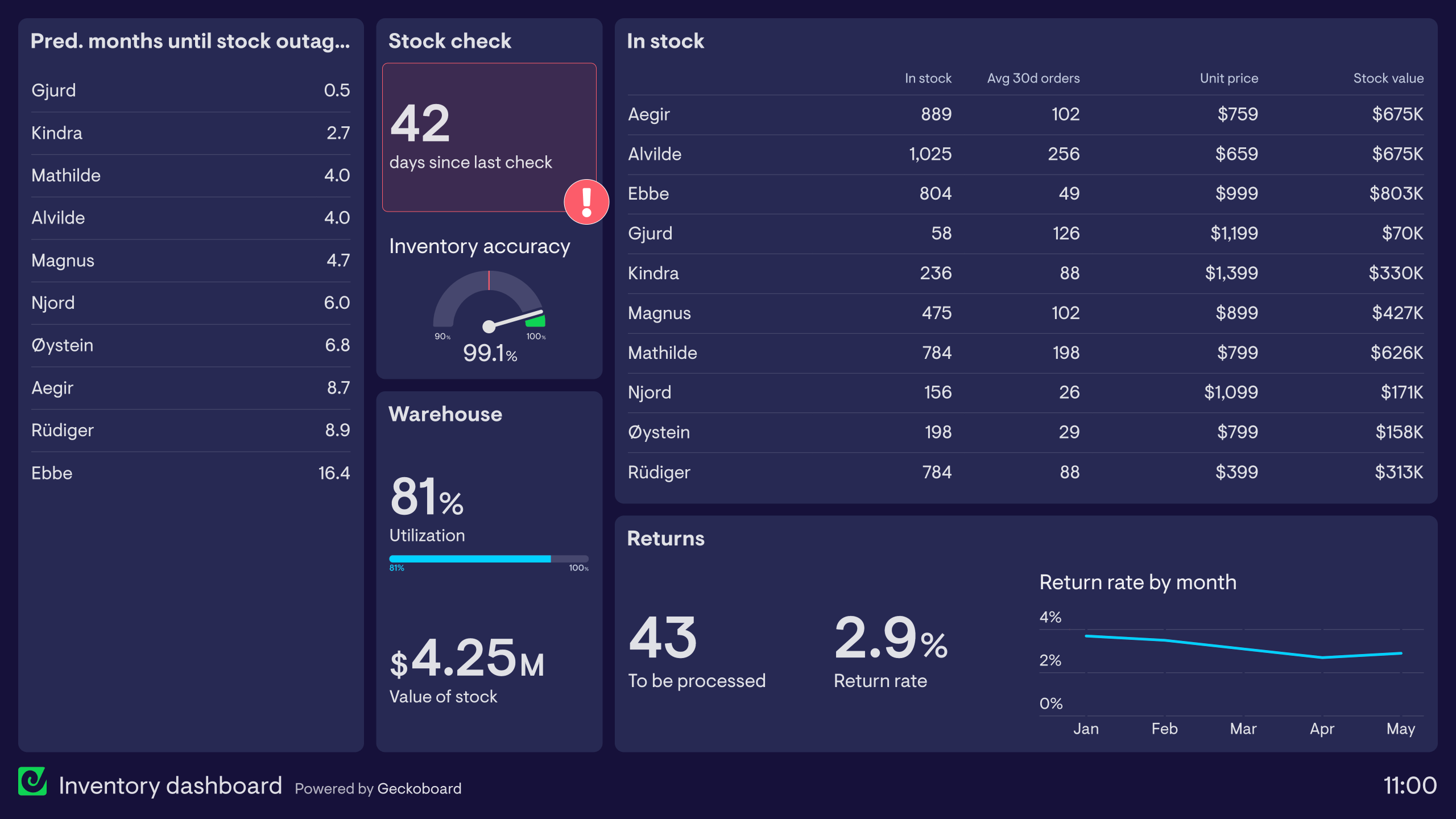
Task: Click the warning alert icon on stock check
Action: [x=586, y=204]
